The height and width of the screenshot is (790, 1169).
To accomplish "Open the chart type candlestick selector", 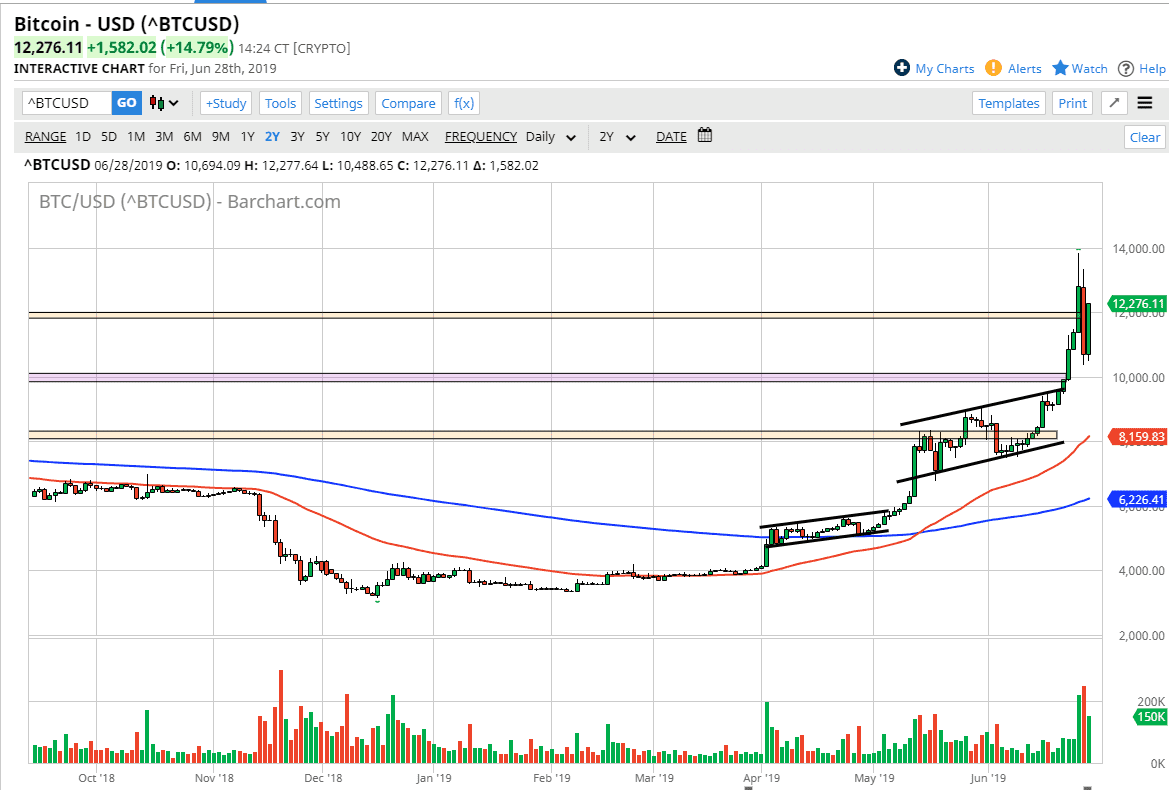I will 164,103.
